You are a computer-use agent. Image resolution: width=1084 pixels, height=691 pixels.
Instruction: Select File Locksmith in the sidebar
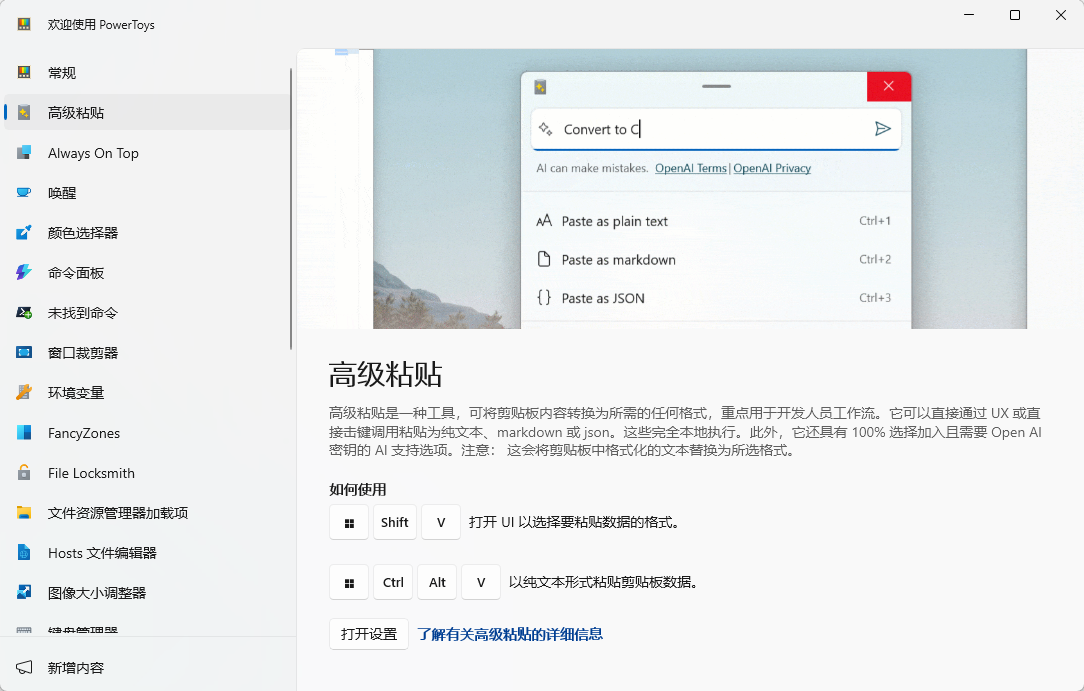(x=147, y=473)
